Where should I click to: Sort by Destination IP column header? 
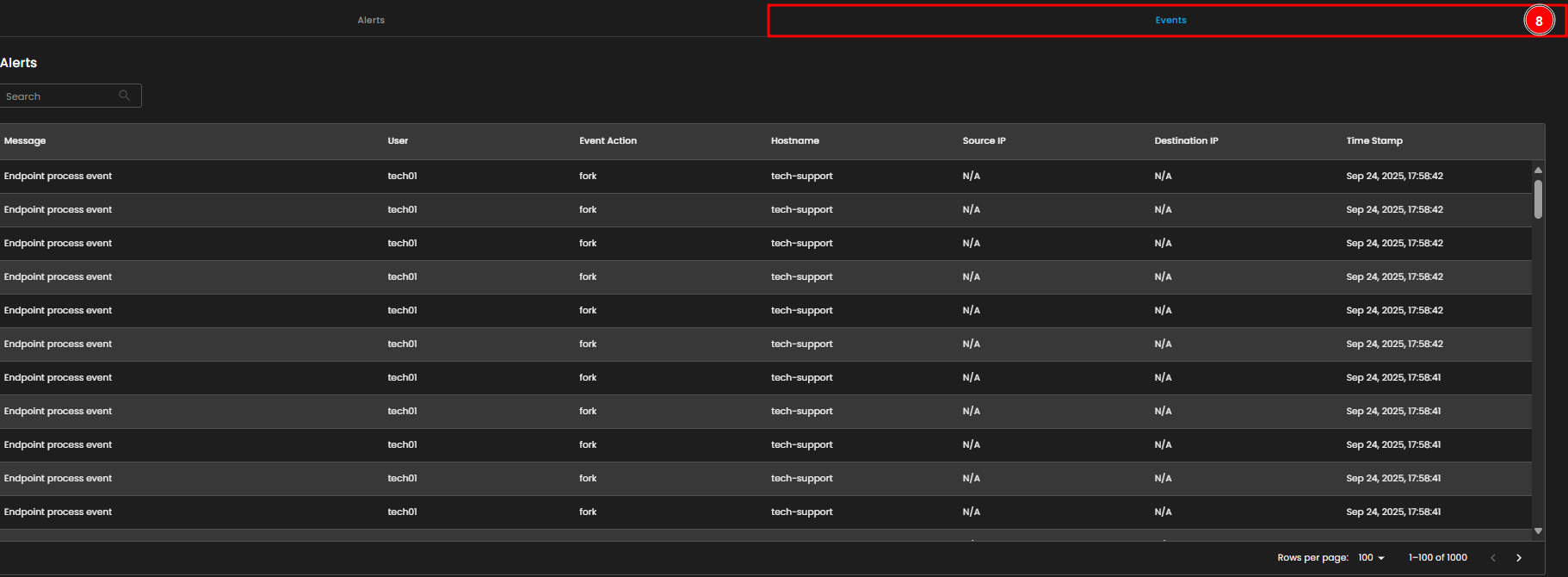tap(1186, 141)
